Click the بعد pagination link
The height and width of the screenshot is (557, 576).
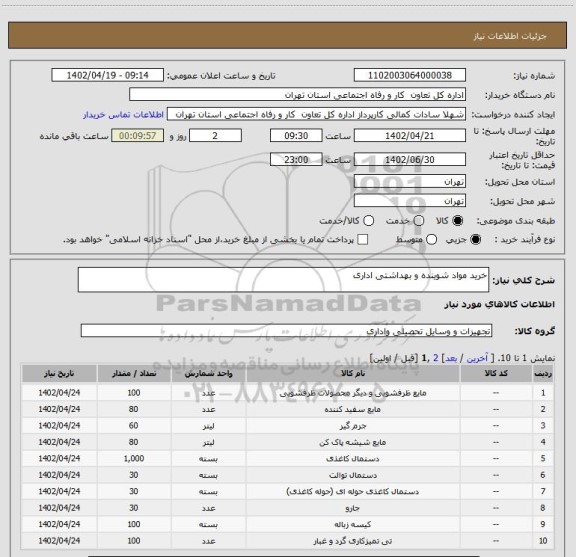click(x=451, y=358)
